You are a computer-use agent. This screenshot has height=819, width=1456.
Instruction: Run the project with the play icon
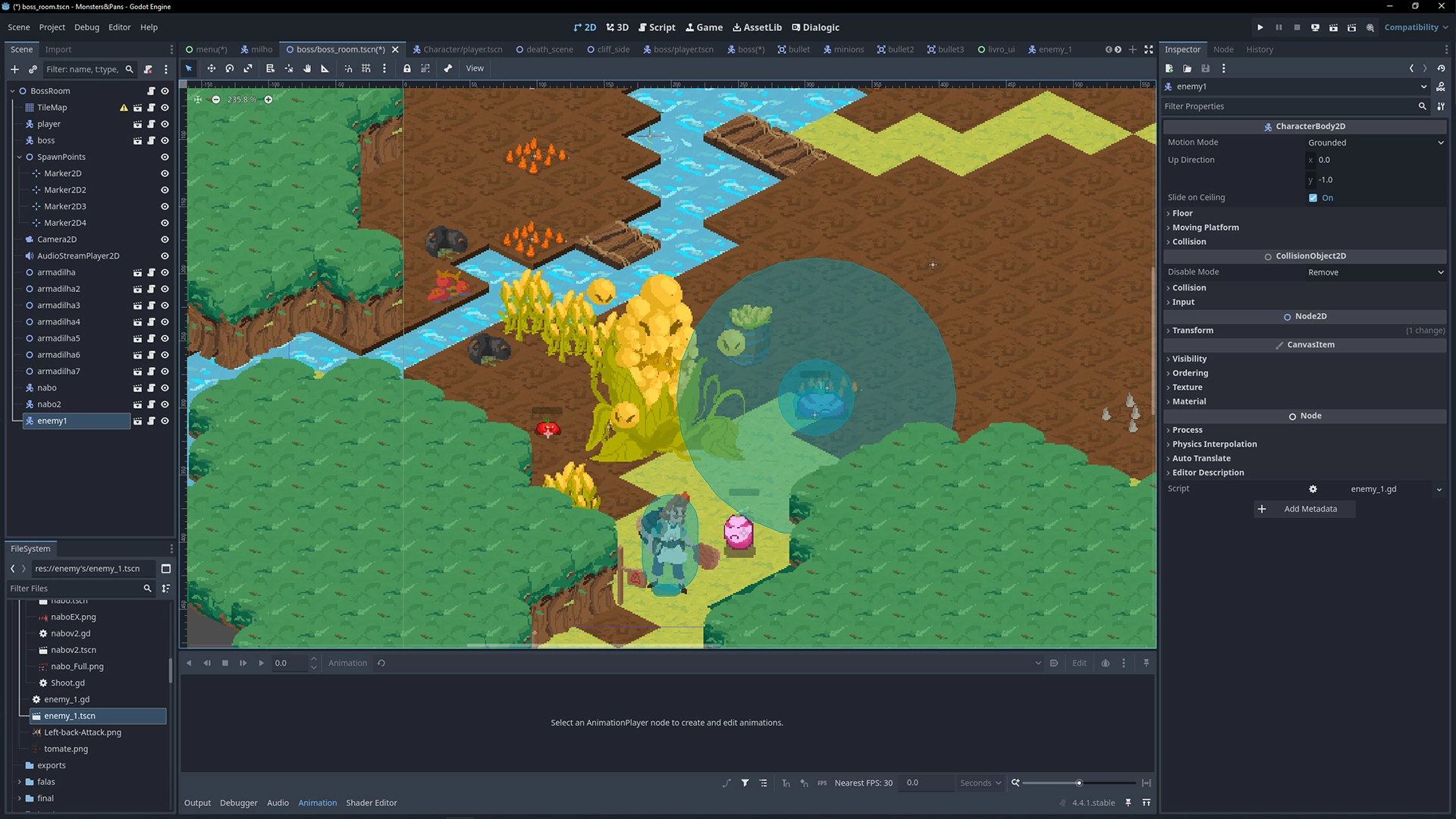1260,27
